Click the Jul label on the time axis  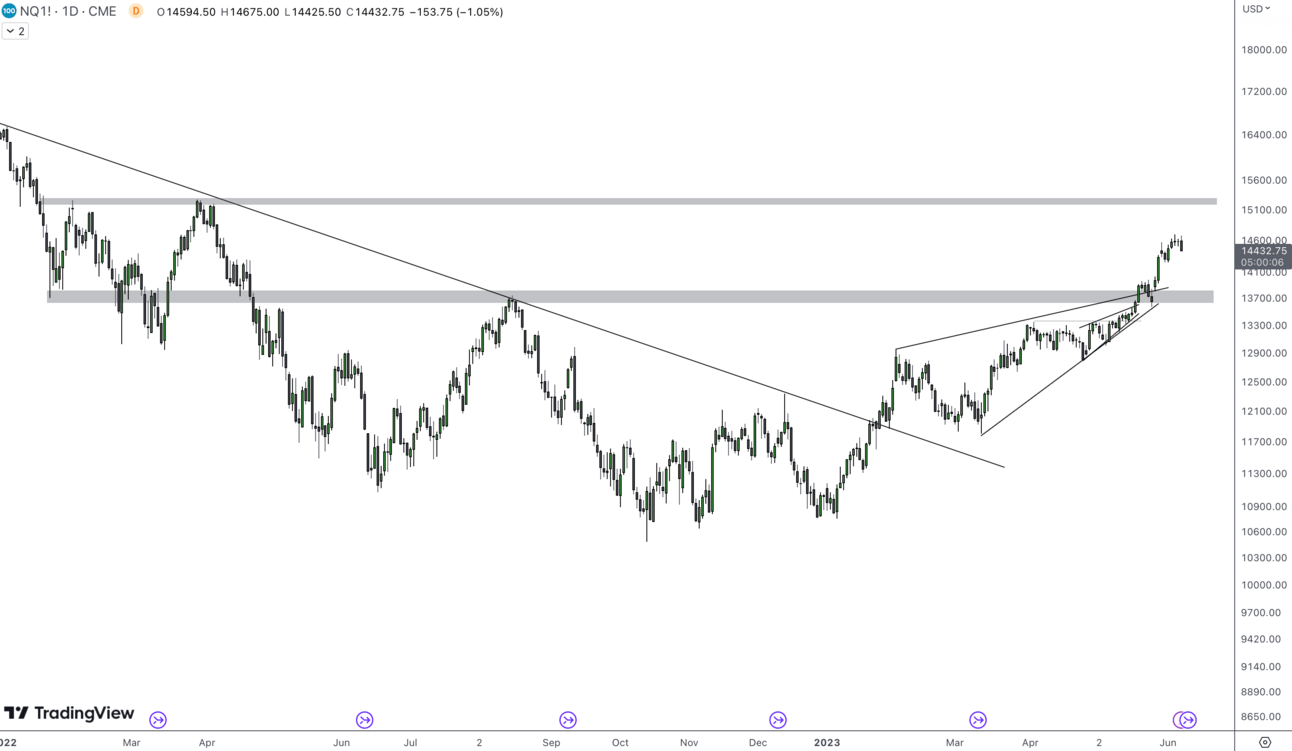411,743
